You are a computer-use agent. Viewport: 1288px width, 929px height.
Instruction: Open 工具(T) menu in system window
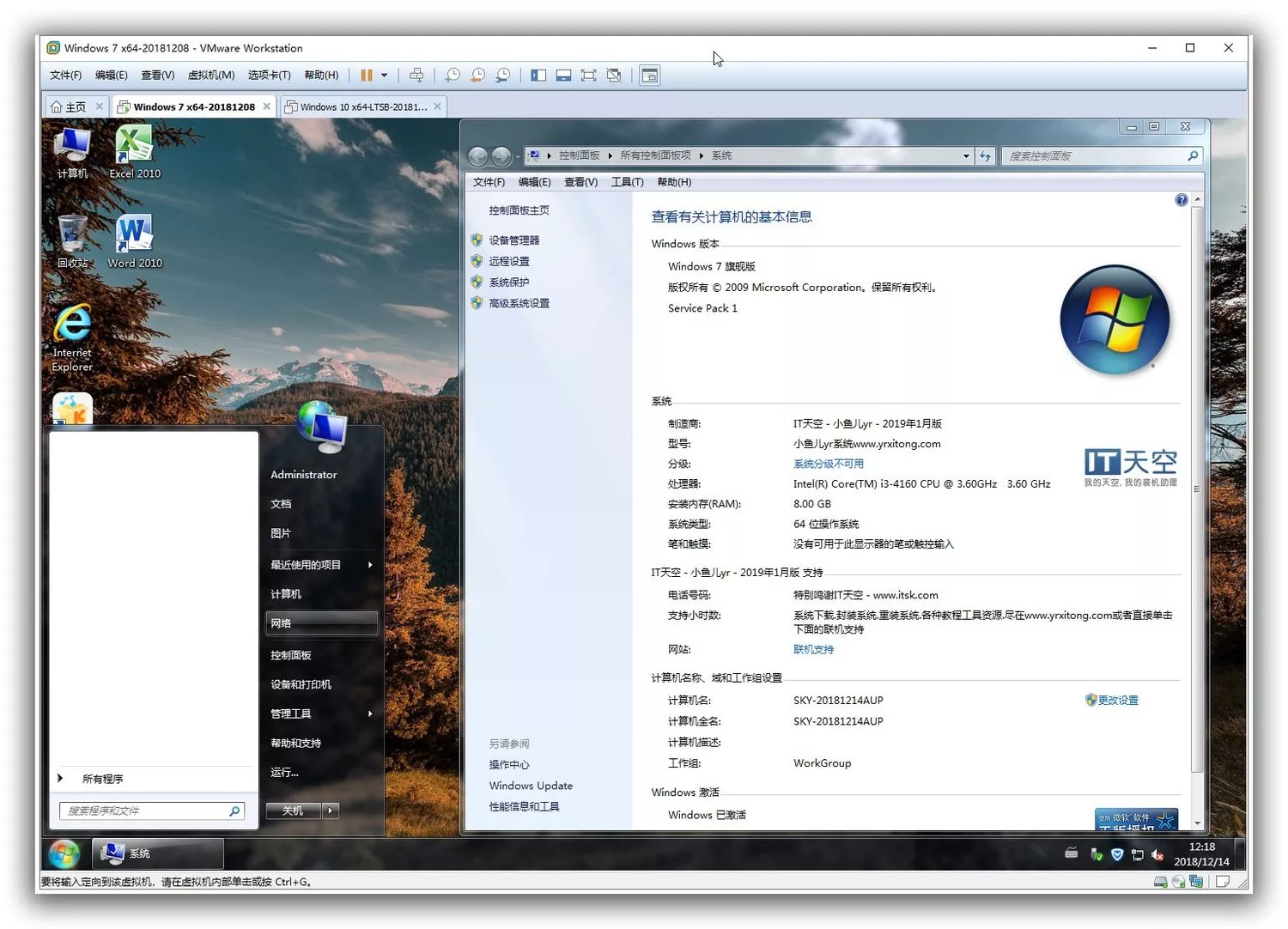(627, 182)
